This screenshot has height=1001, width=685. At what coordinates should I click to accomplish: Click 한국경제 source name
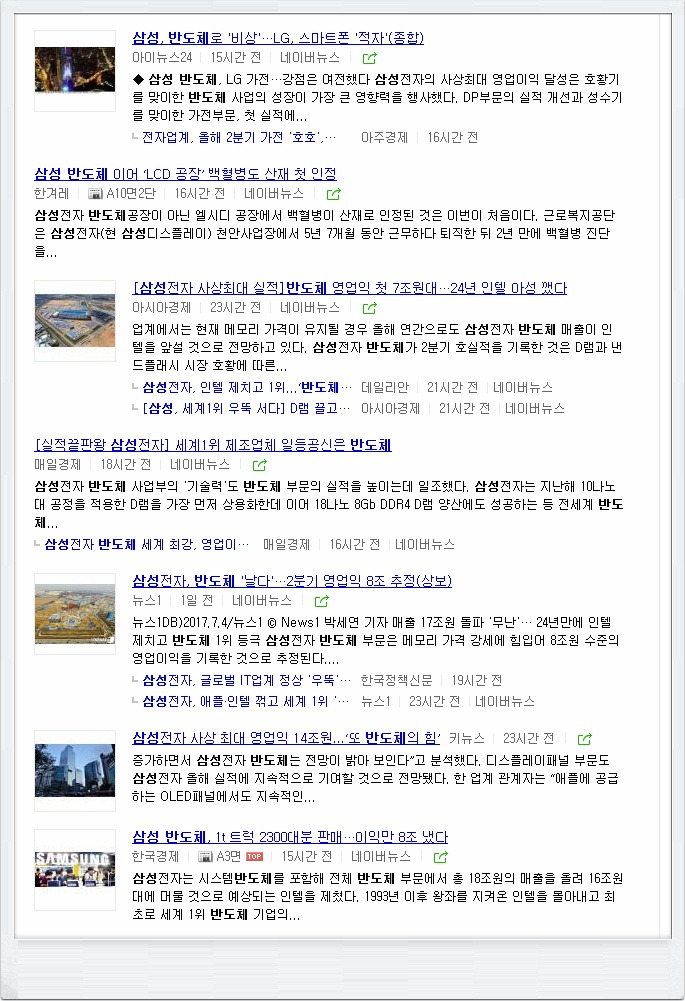(156, 857)
